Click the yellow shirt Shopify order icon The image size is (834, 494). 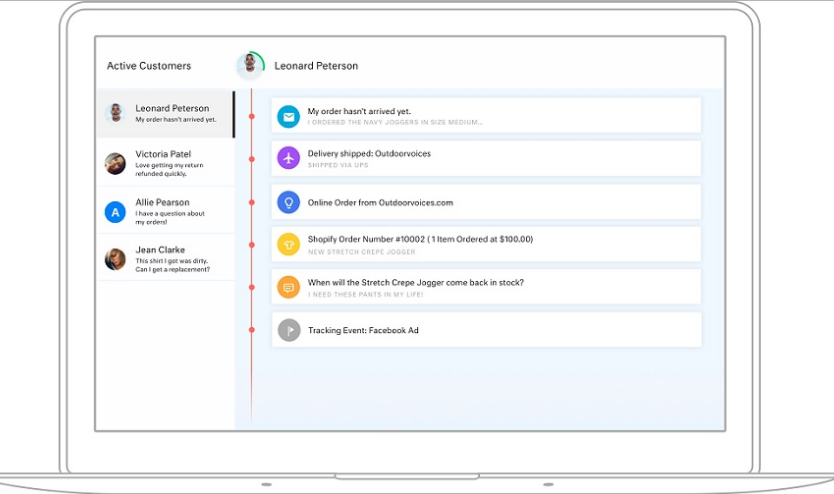pos(288,245)
